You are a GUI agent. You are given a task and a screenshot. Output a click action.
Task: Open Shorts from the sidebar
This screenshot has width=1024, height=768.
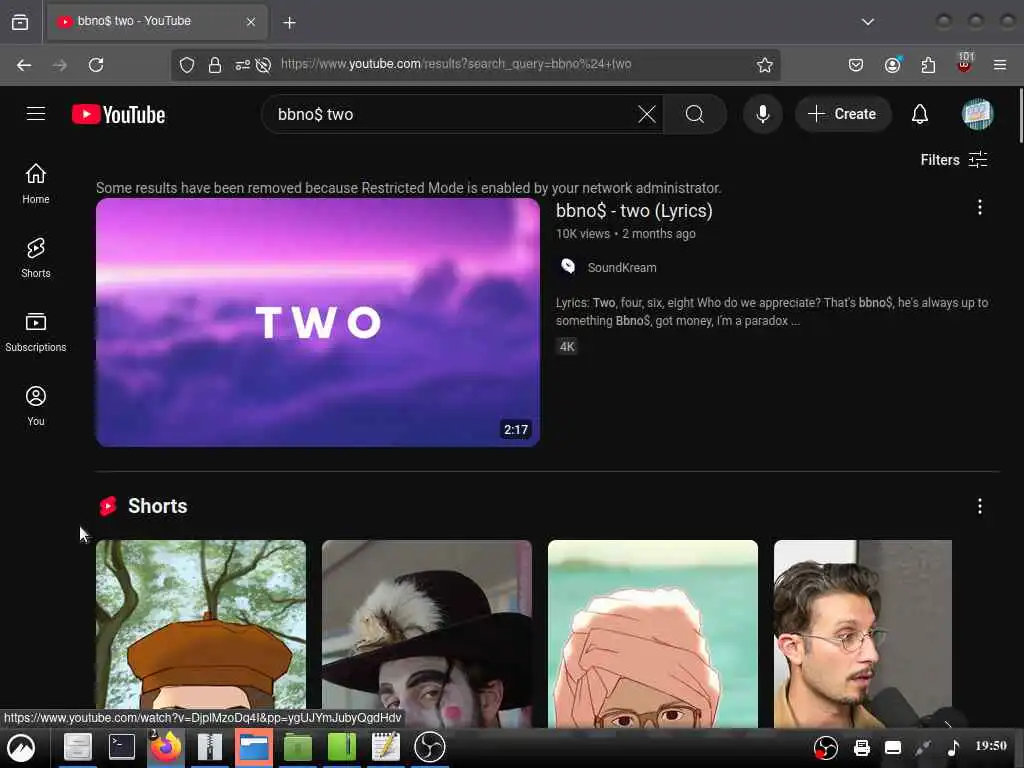(x=36, y=257)
